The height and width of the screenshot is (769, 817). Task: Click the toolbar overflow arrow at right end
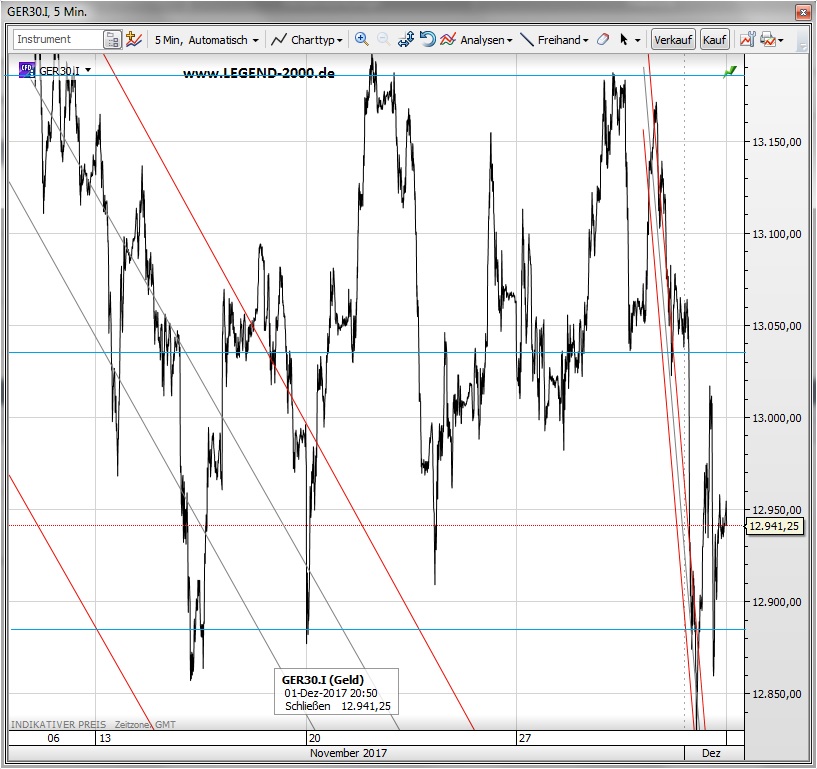[802, 46]
